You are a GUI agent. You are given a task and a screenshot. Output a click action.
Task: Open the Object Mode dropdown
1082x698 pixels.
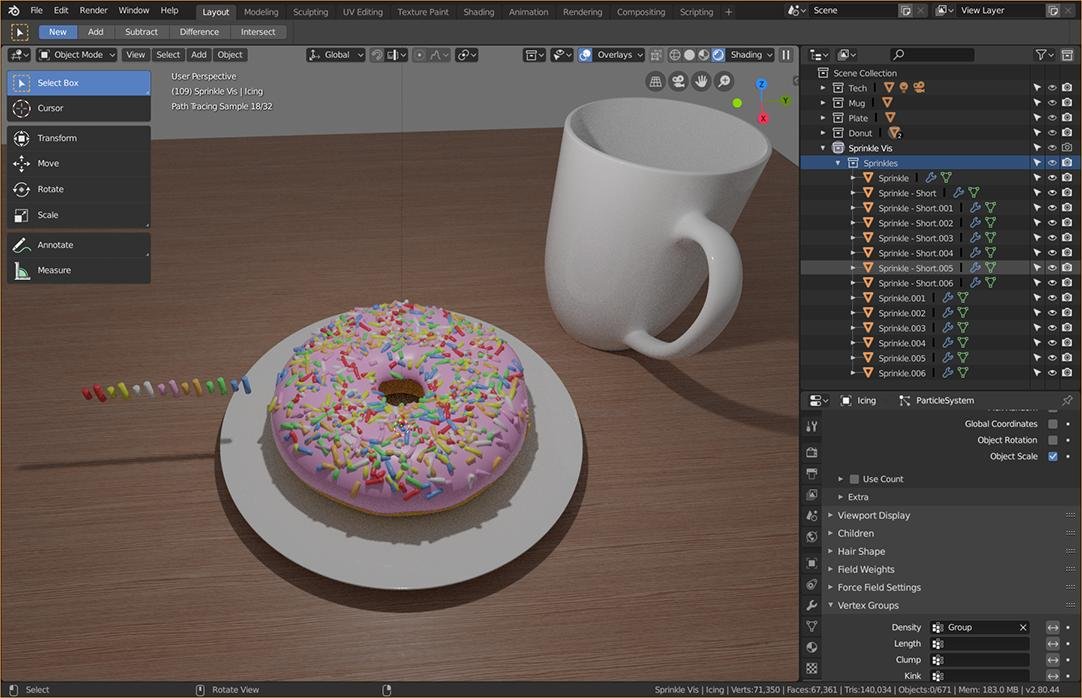(77, 54)
